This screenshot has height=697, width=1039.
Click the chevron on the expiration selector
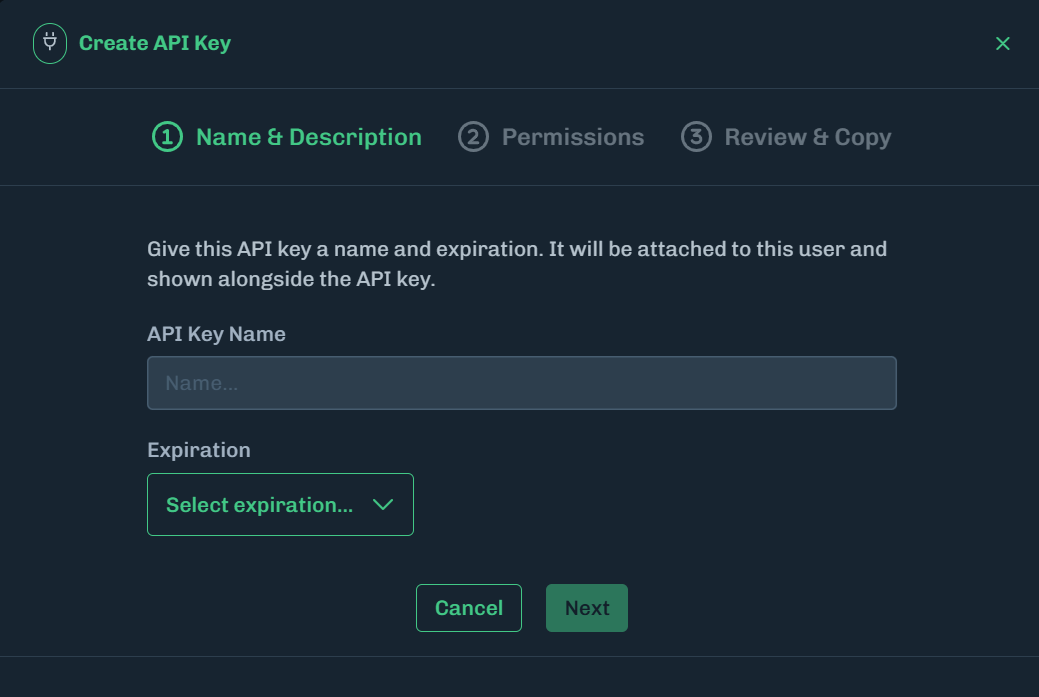click(382, 505)
